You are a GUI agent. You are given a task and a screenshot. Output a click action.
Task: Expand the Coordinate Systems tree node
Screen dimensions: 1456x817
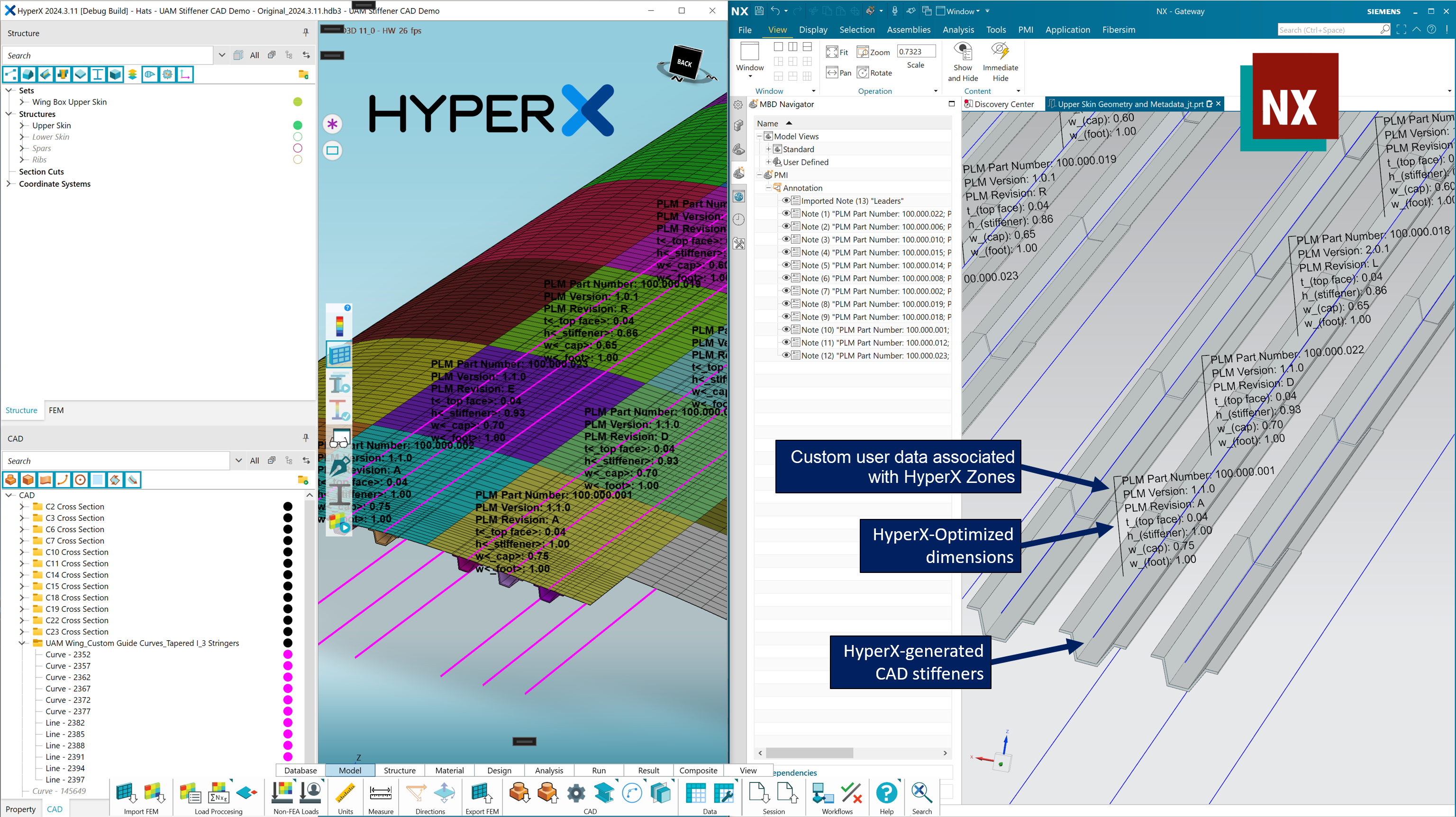click(9, 183)
